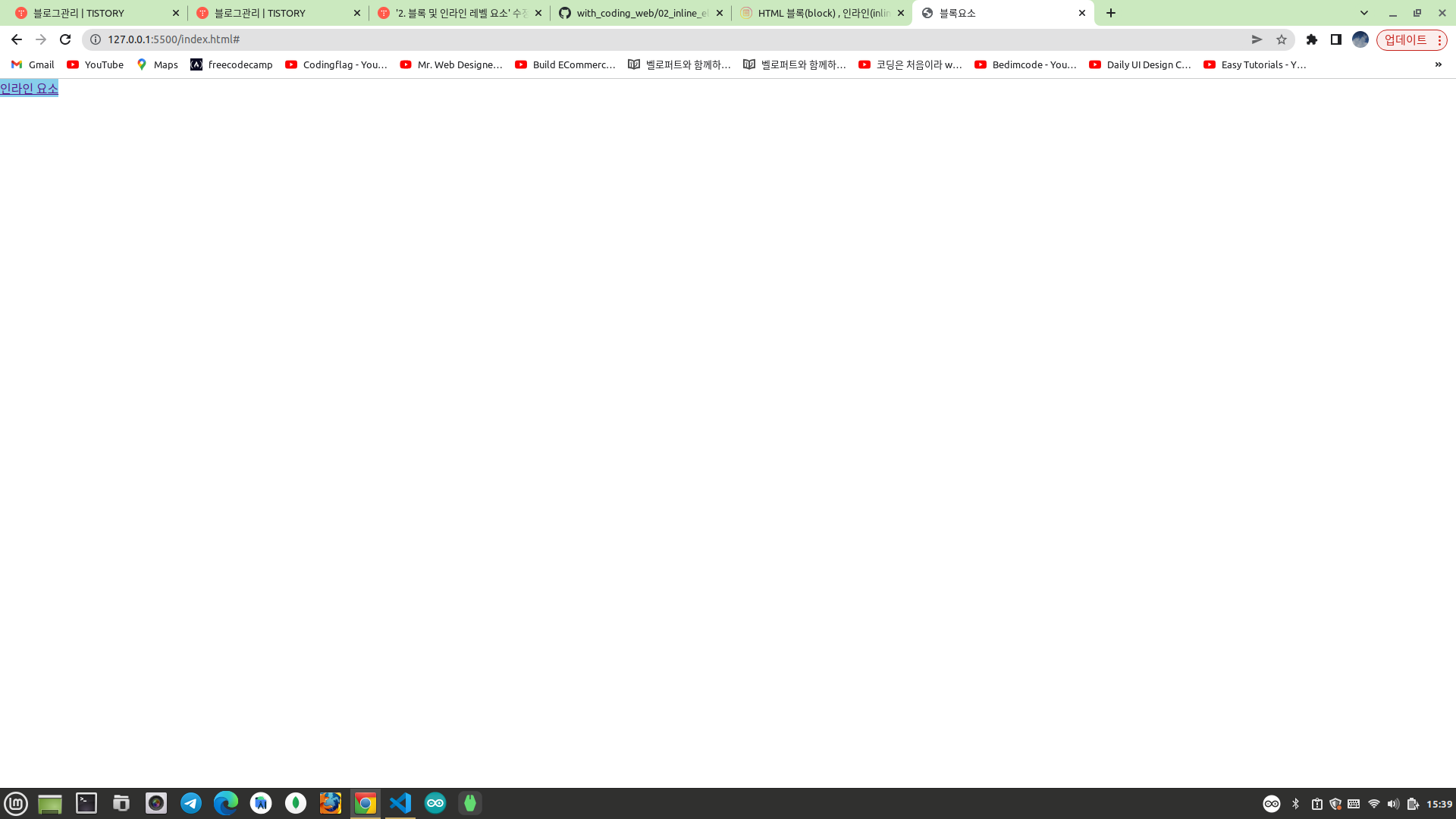Open a new tab with the plus button
Screen dimensions: 1456x819
tap(1111, 13)
